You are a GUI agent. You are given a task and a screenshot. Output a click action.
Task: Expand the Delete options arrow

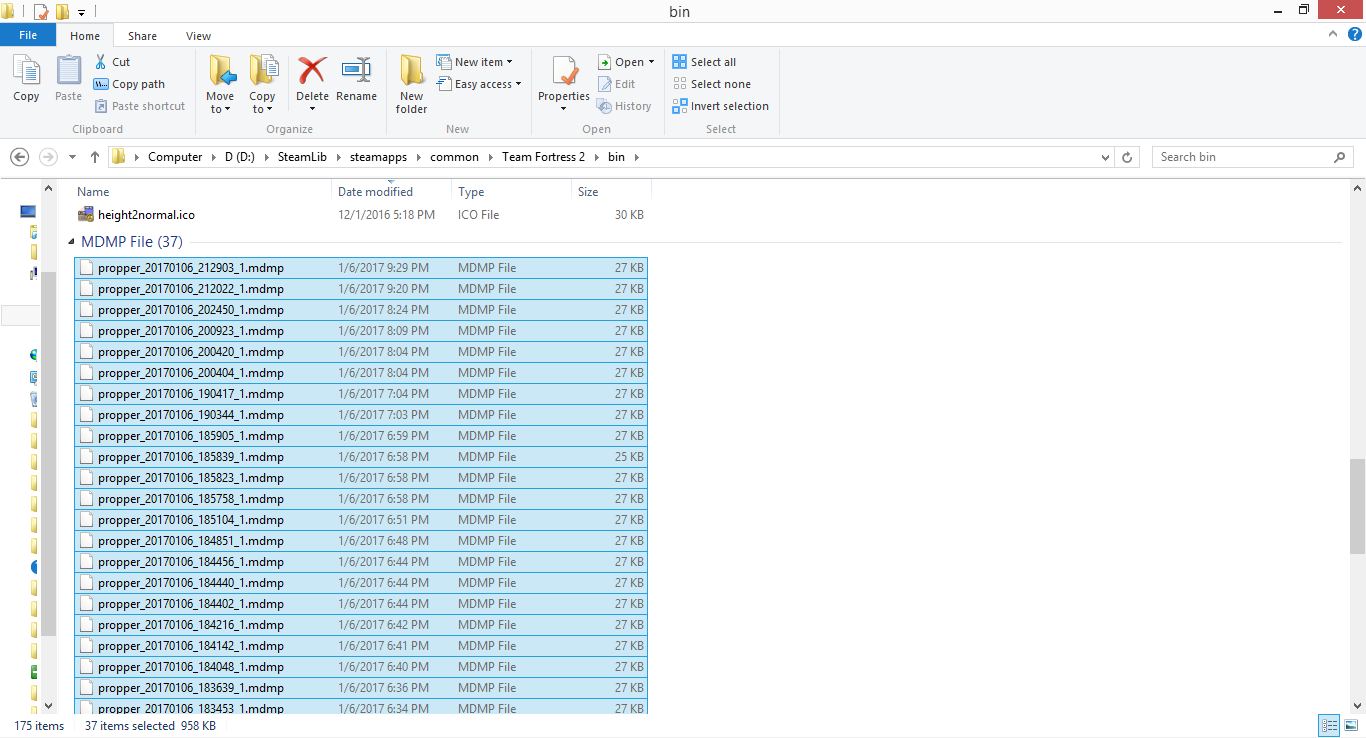[312, 109]
